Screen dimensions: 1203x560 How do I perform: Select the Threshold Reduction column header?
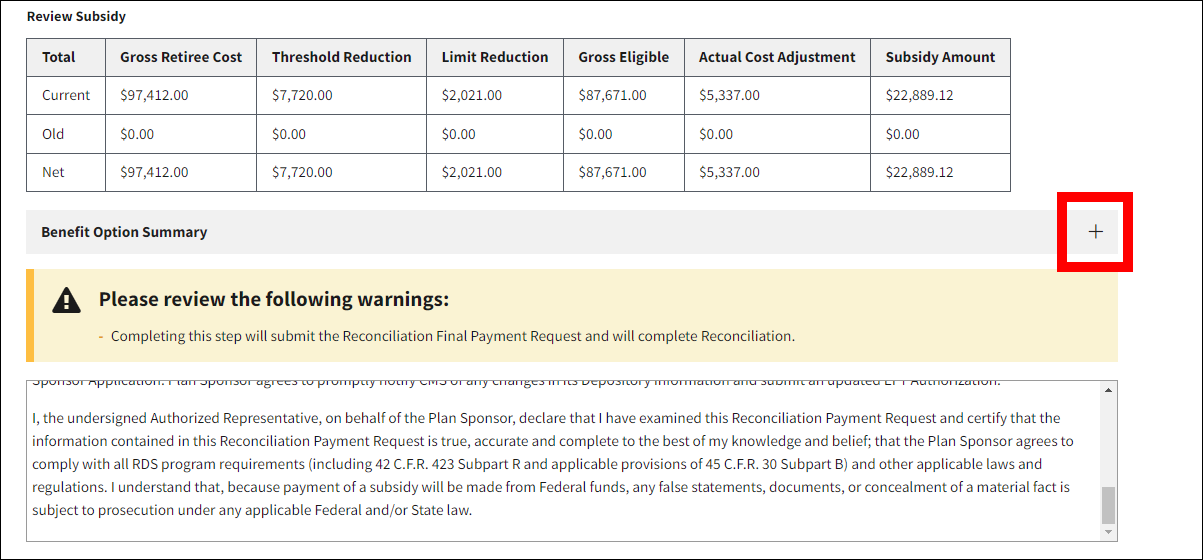(x=341, y=58)
